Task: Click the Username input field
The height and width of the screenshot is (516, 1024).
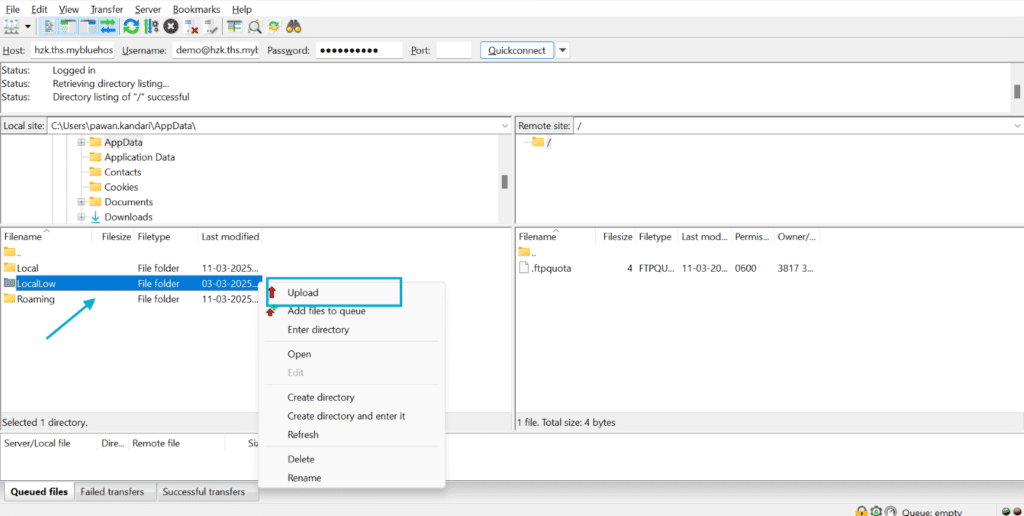Action: (x=216, y=50)
